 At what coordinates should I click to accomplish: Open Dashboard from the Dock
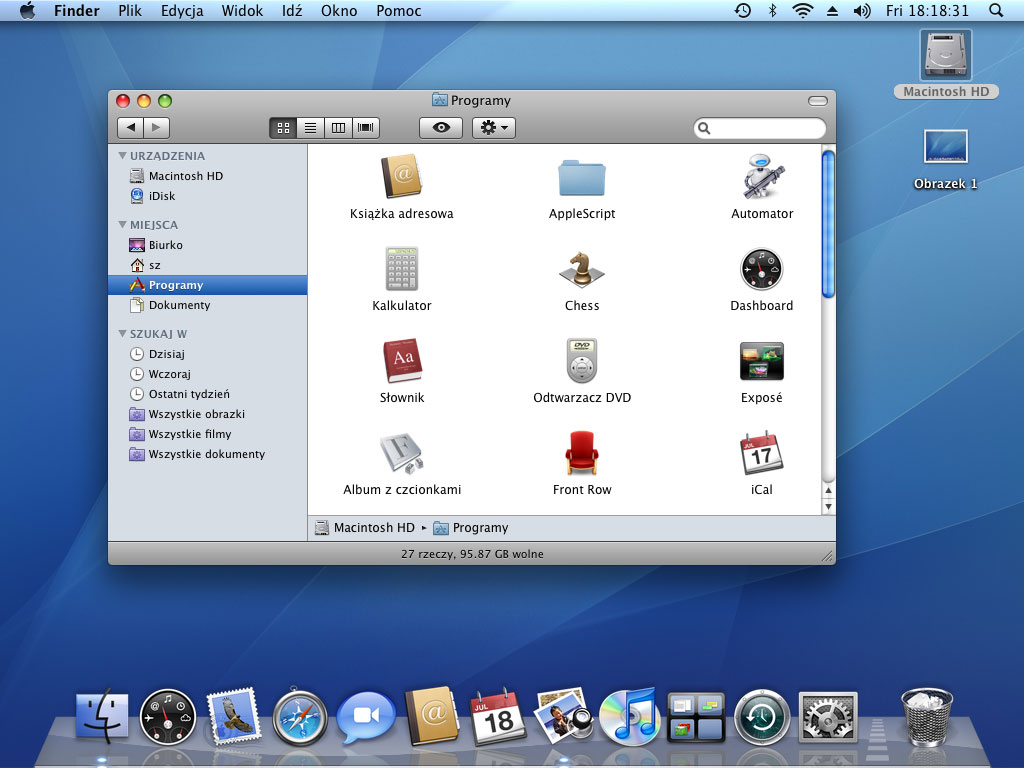167,717
